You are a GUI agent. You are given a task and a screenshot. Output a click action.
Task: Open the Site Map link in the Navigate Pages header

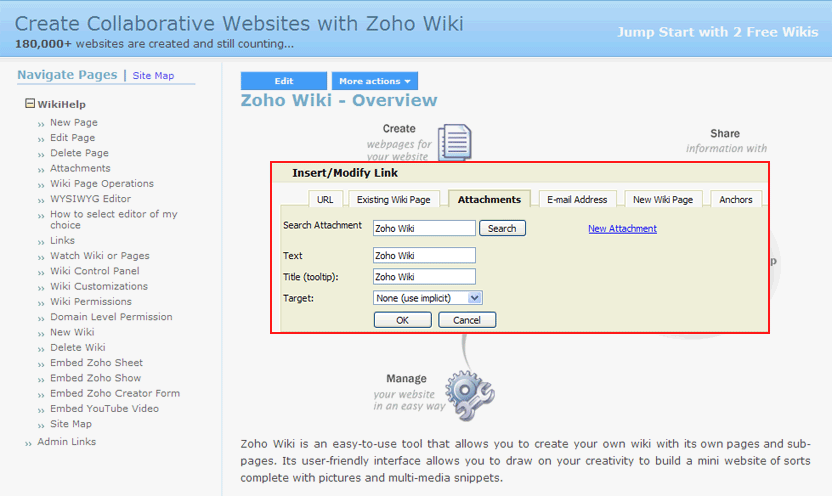pos(153,76)
